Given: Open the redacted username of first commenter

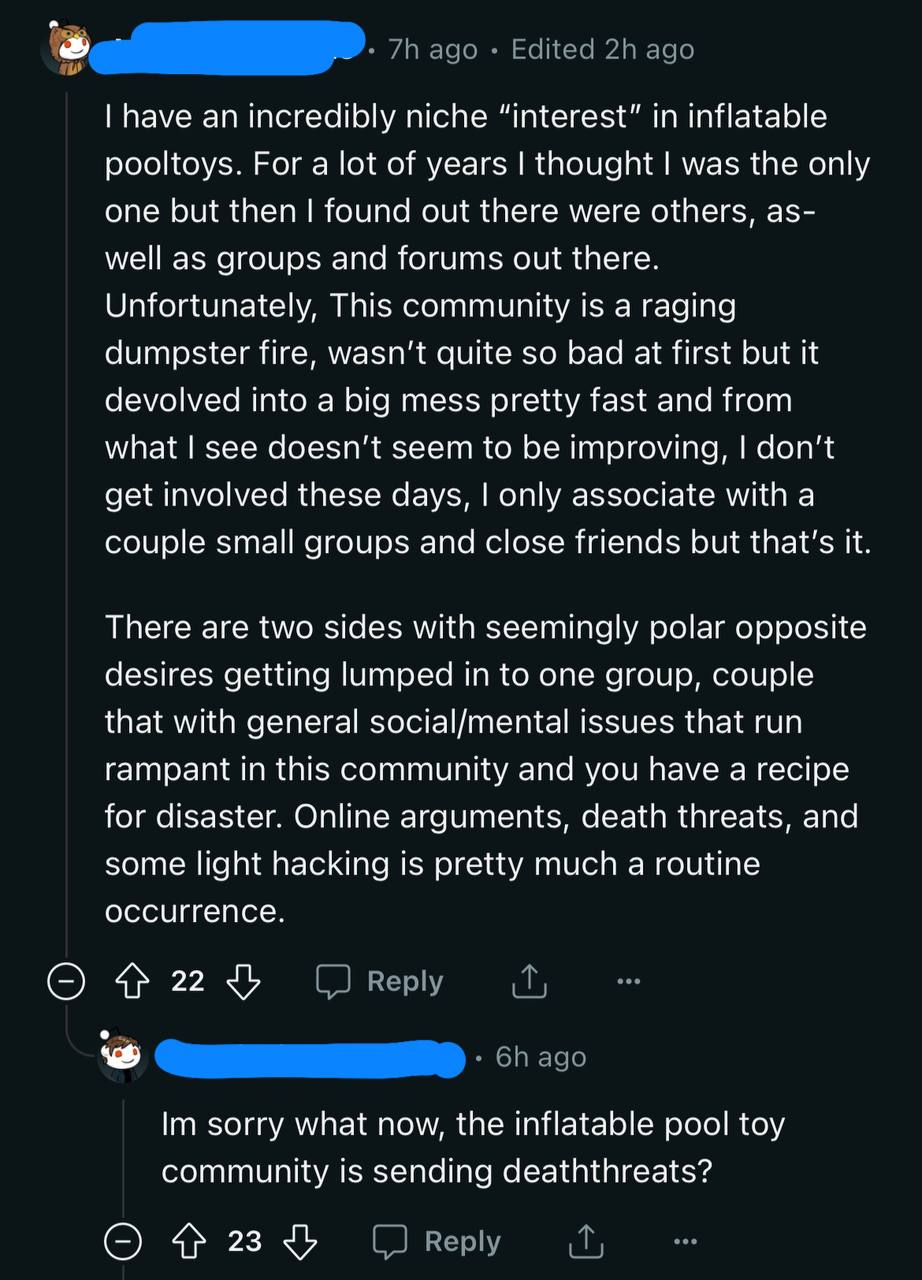Looking at the screenshot, I should pyautogui.click(x=228, y=47).
